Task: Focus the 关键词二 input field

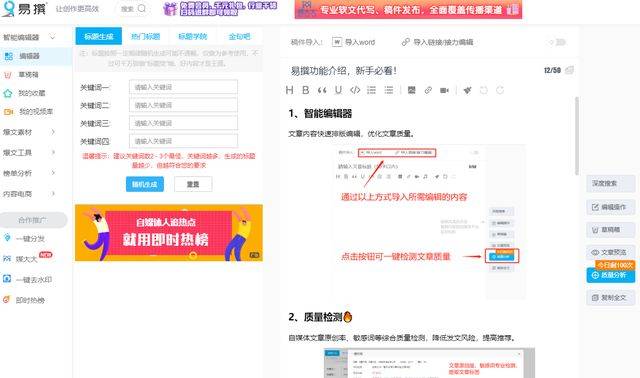Action: click(183, 105)
